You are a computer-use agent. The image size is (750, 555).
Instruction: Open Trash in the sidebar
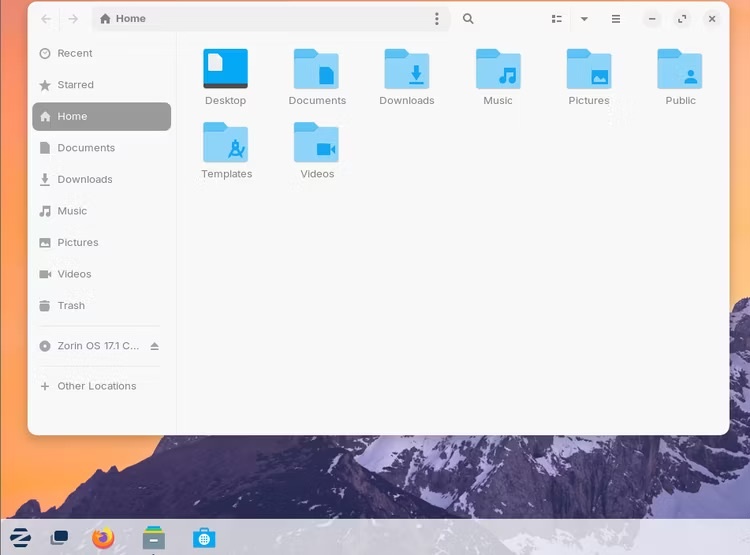coord(101,306)
